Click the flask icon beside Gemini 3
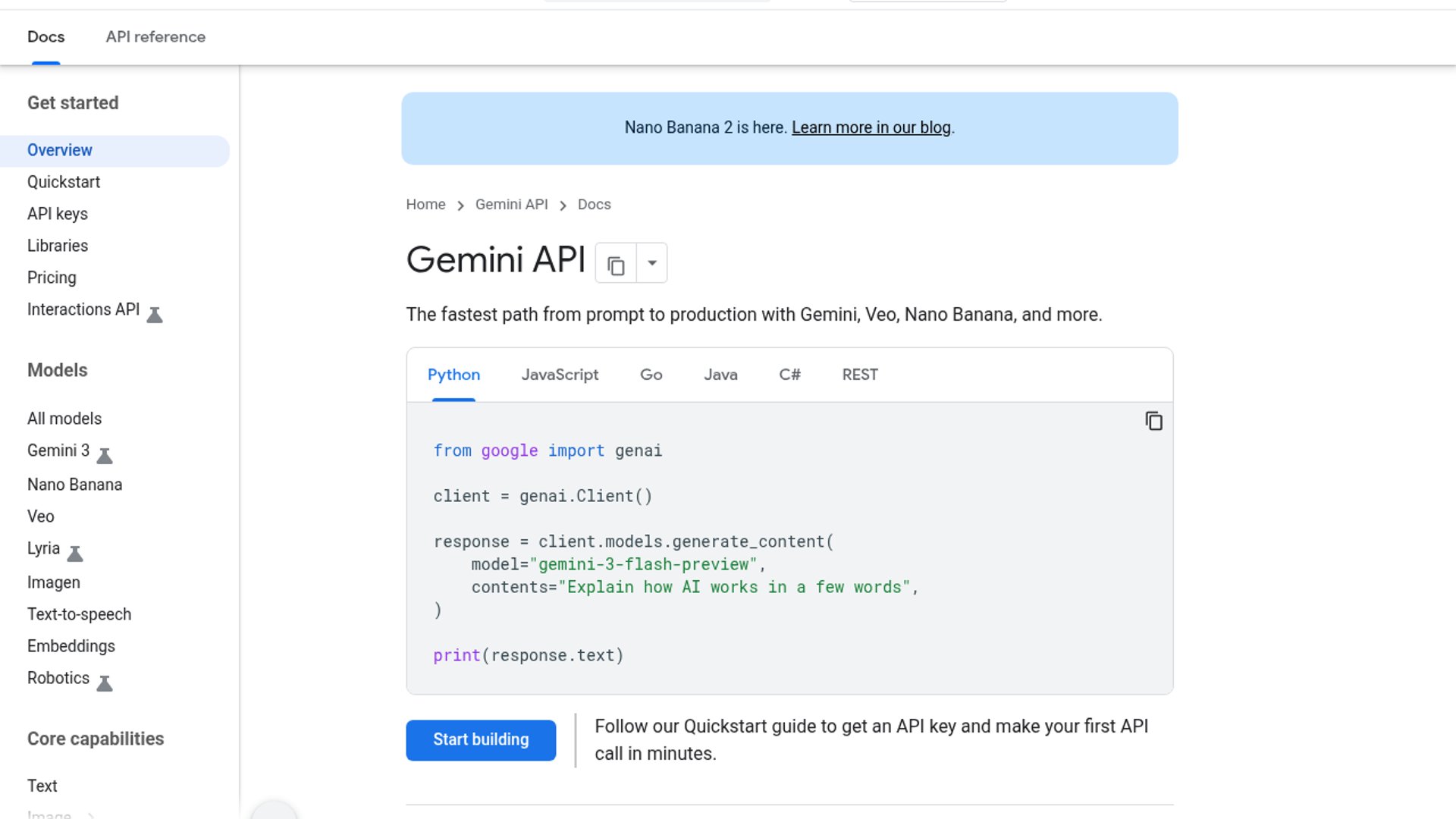This screenshot has width=1456, height=819. click(x=105, y=456)
